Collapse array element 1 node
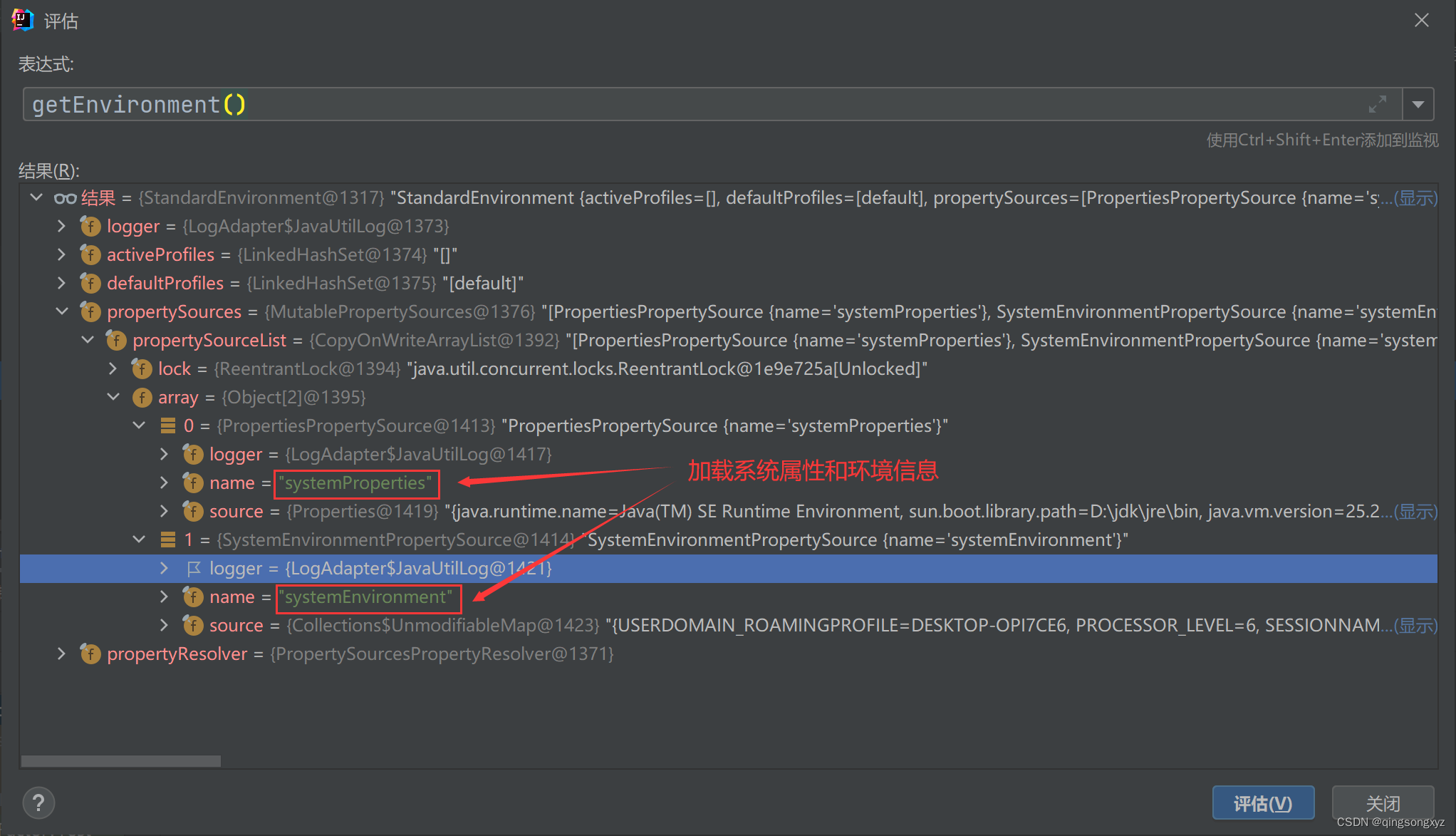1456x836 pixels. (139, 540)
